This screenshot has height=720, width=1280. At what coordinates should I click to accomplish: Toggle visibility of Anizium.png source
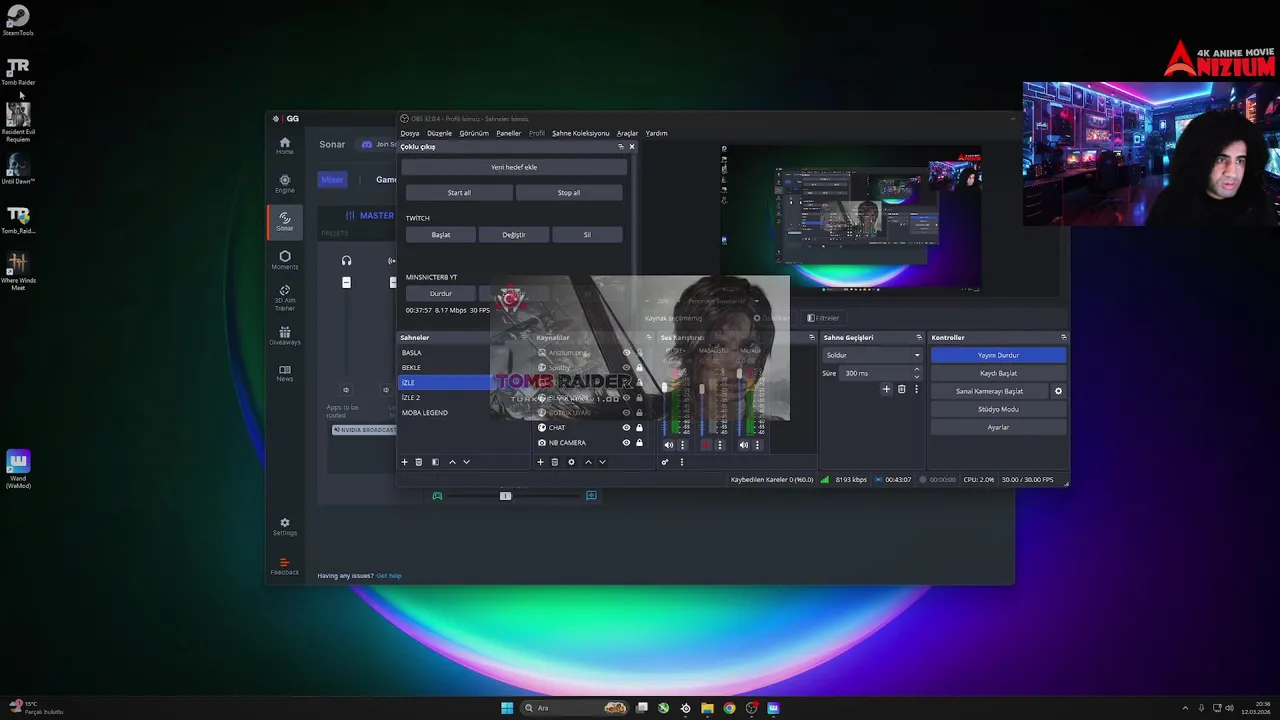click(627, 353)
